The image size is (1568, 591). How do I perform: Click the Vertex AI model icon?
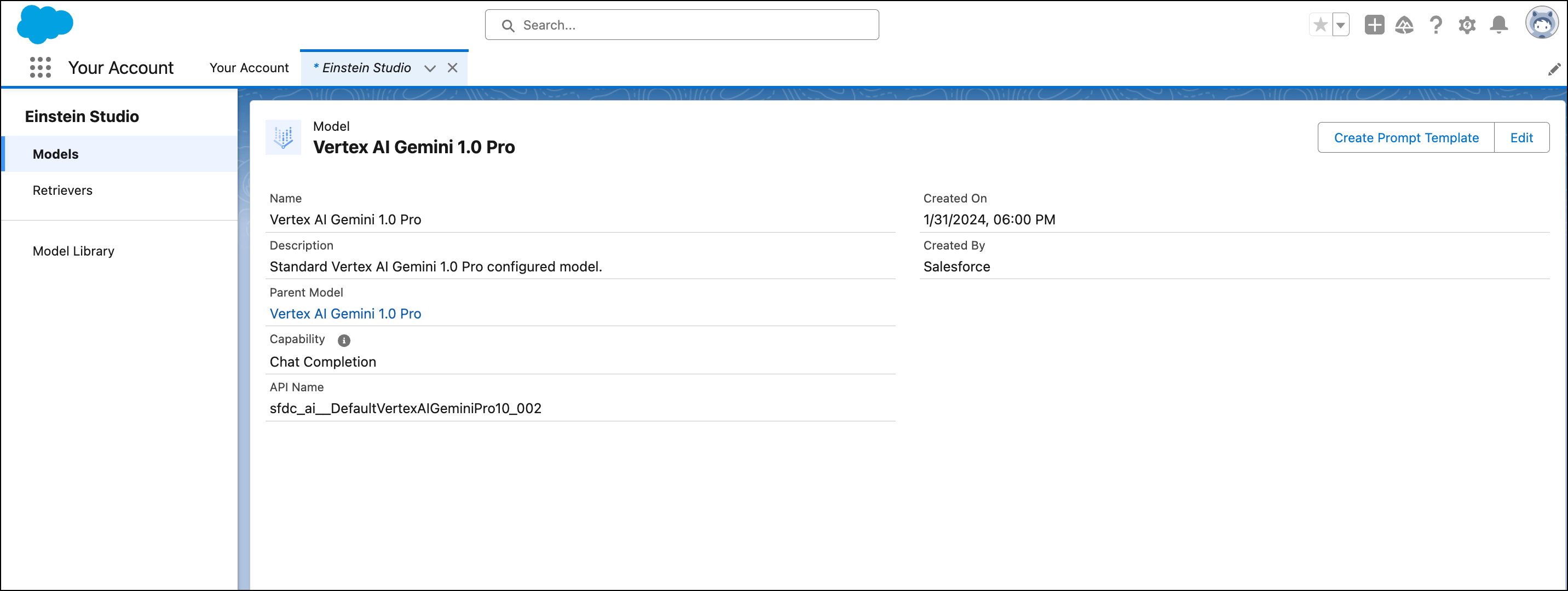[284, 137]
